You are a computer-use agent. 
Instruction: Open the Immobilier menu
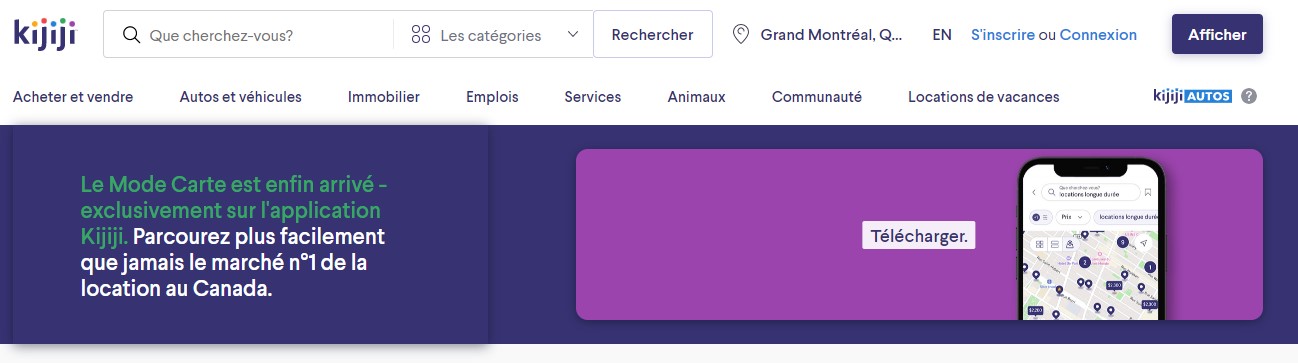(x=384, y=97)
